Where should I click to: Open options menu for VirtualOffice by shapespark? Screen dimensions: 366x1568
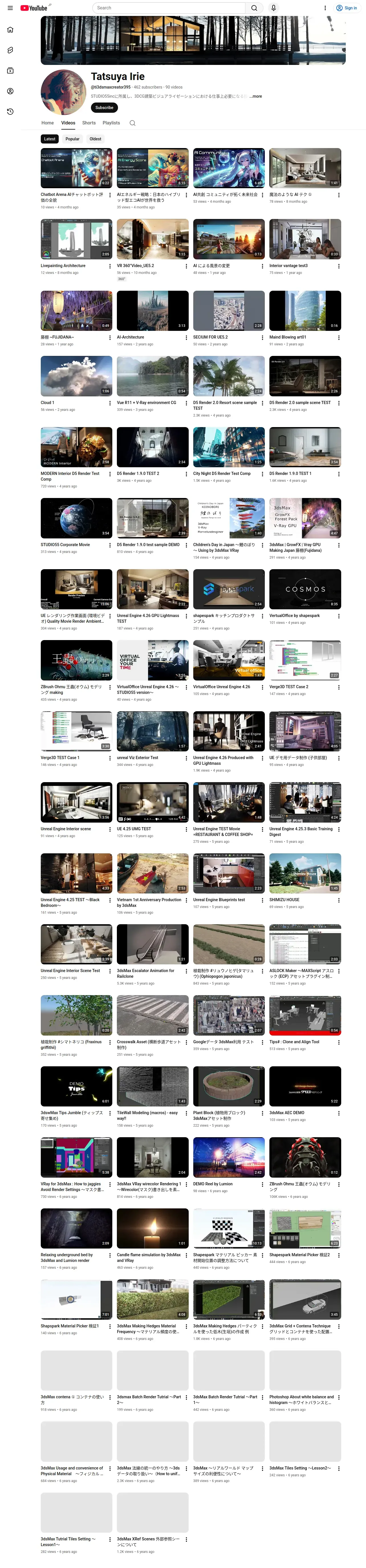[x=339, y=616]
